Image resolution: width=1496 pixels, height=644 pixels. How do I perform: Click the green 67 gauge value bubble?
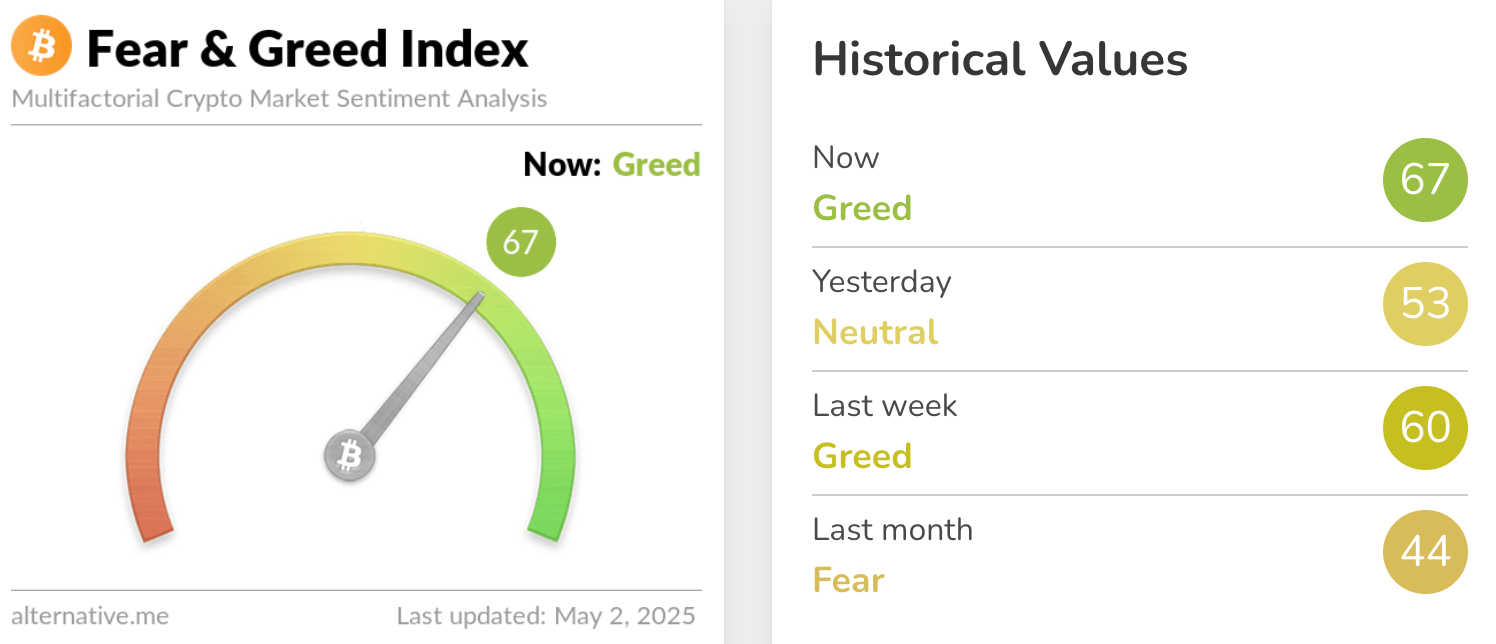(x=520, y=242)
